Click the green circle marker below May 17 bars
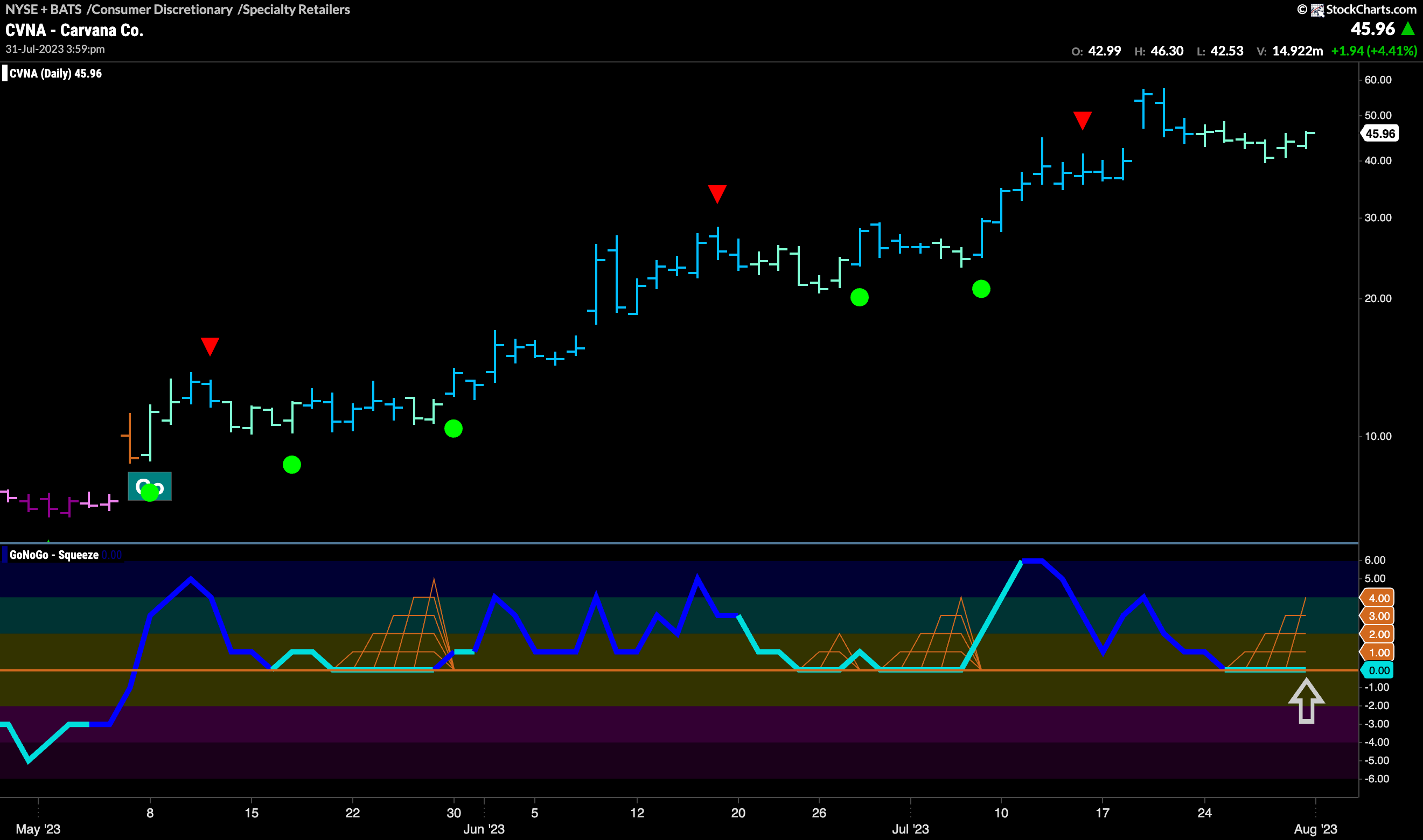 click(291, 465)
